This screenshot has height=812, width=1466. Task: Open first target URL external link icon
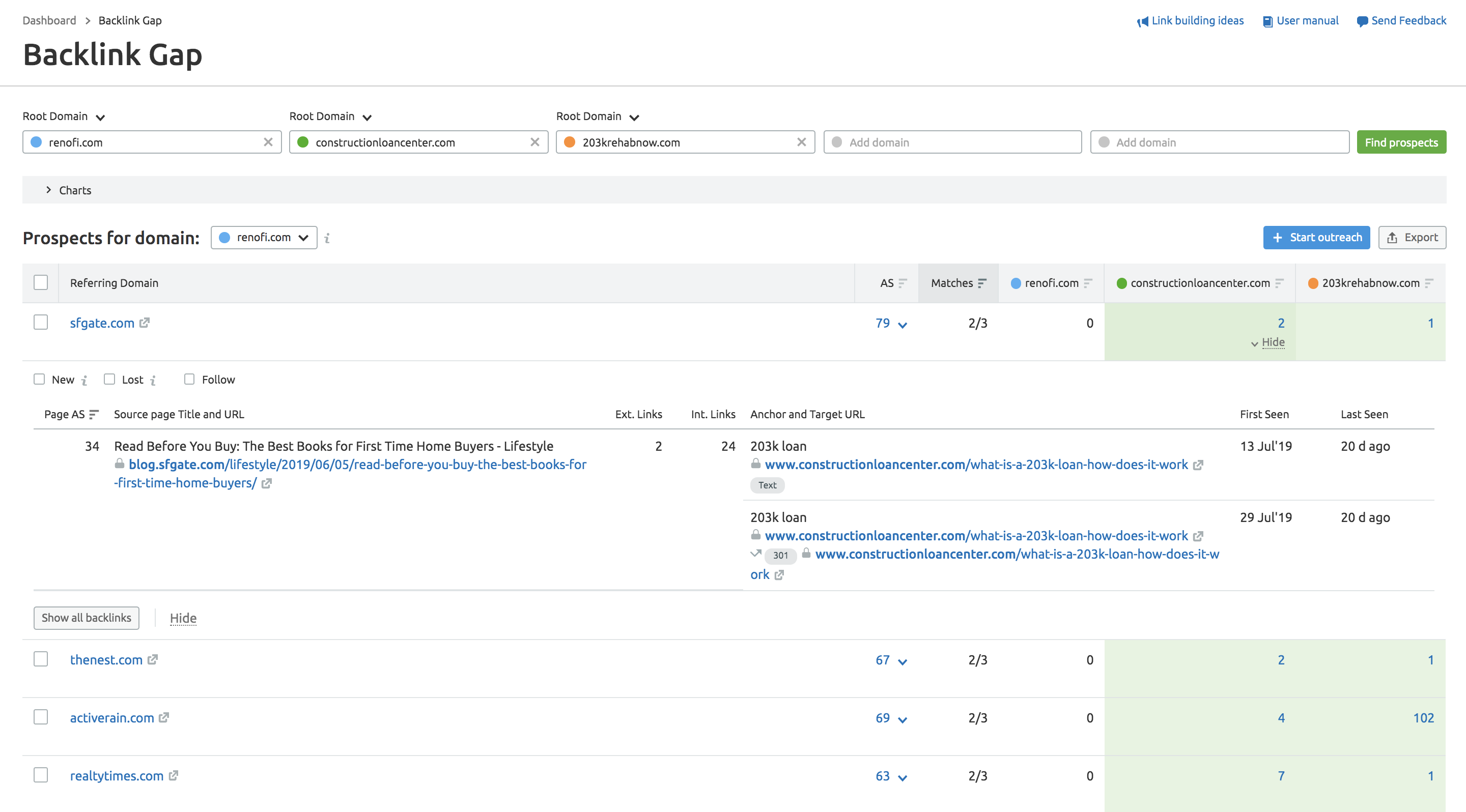coord(1198,465)
